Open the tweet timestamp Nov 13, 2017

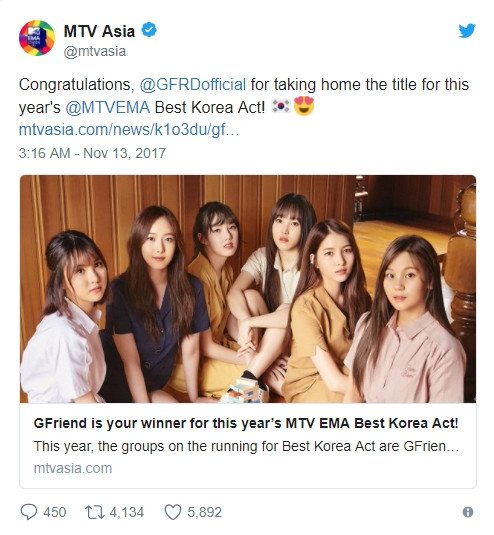pyautogui.click(x=92, y=153)
